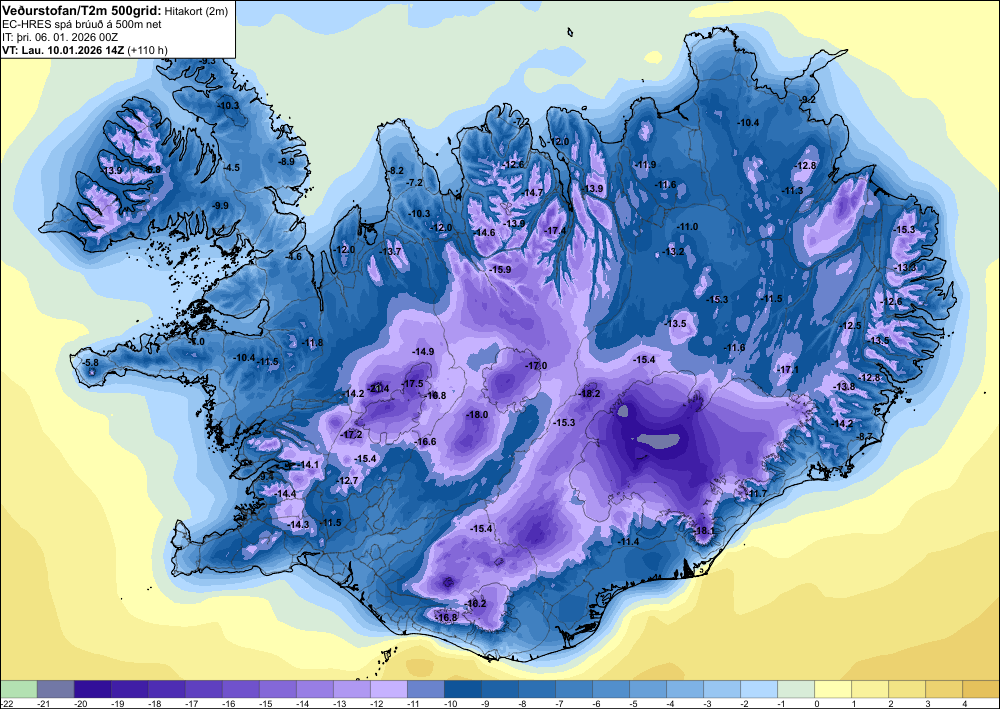Click the -8.2 temperature value

pos(396,170)
